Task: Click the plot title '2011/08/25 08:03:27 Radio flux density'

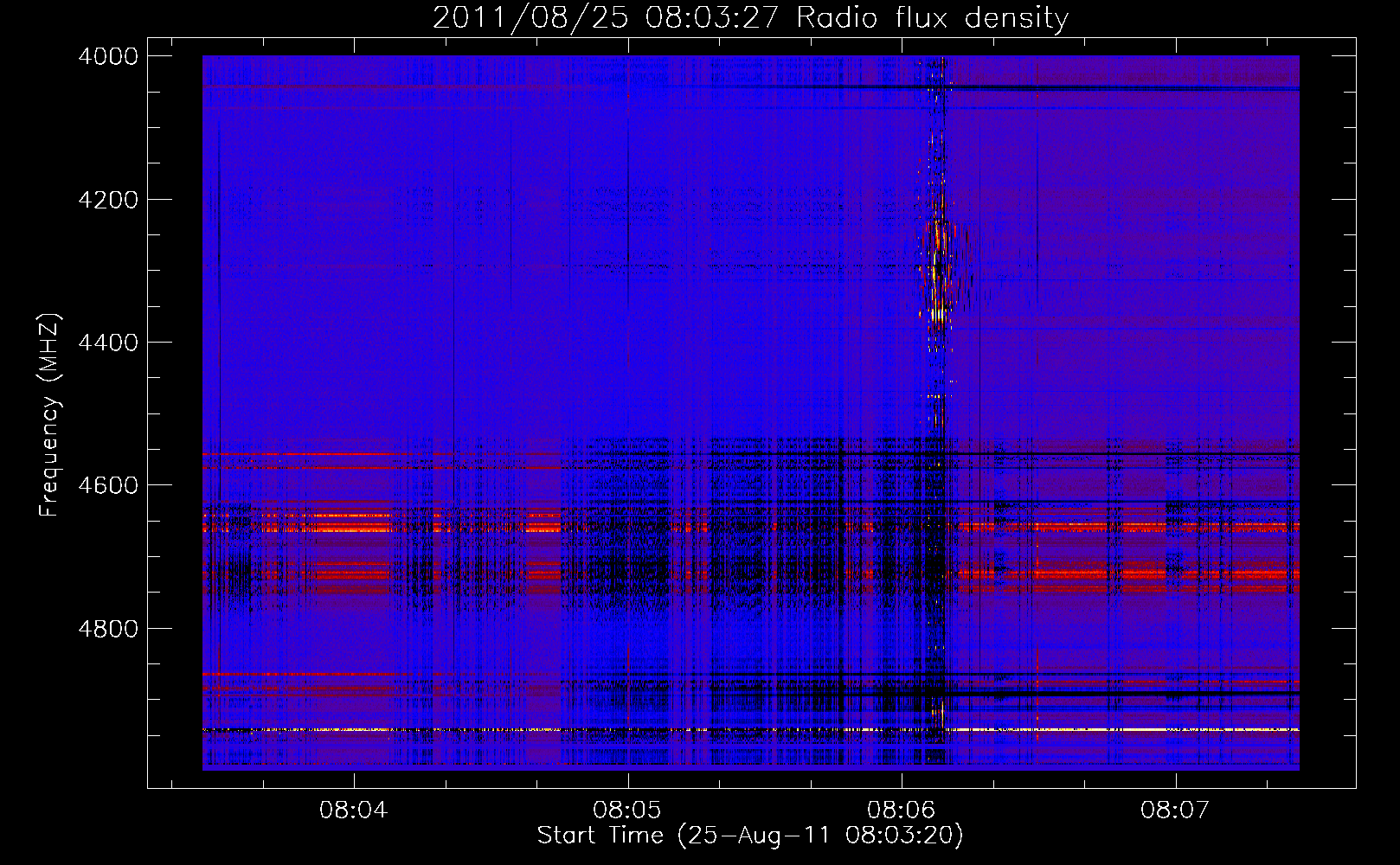Action: [750, 18]
